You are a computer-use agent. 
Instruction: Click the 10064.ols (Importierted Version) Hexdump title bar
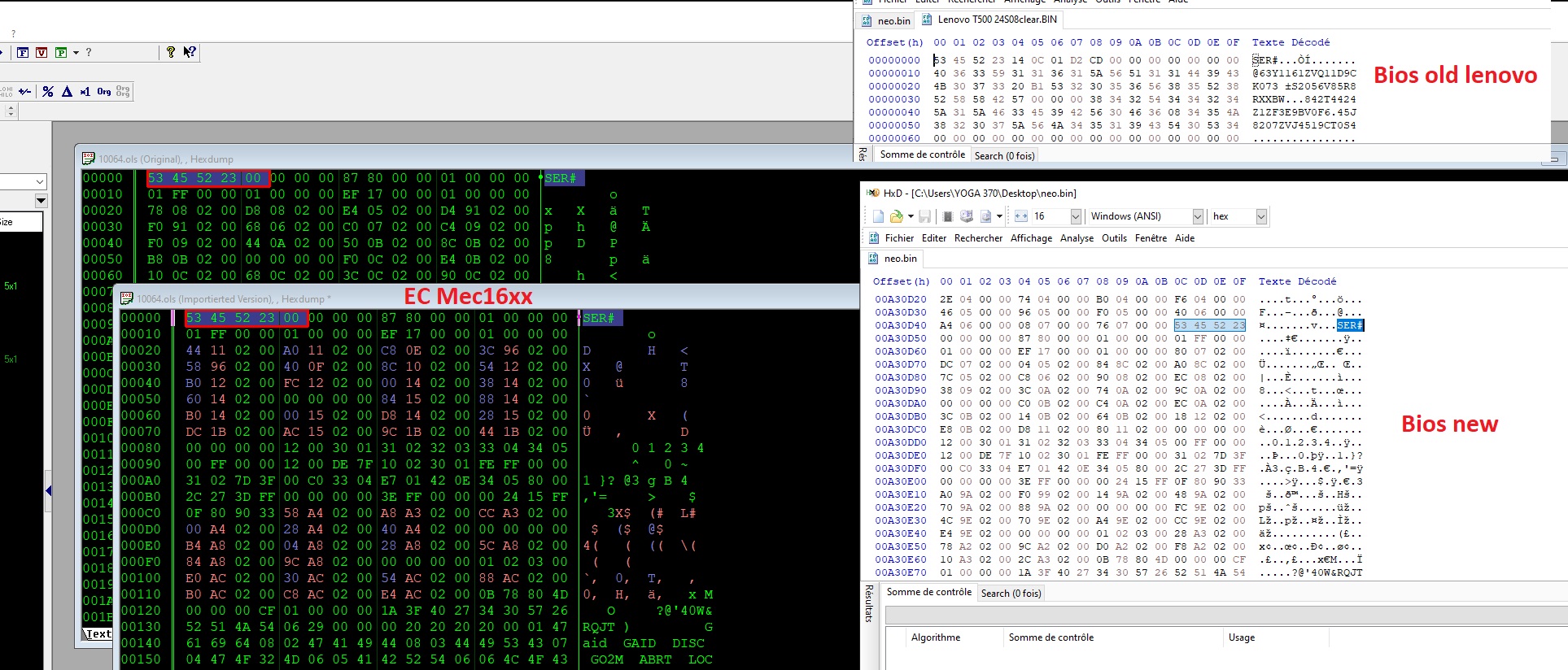coord(488,298)
